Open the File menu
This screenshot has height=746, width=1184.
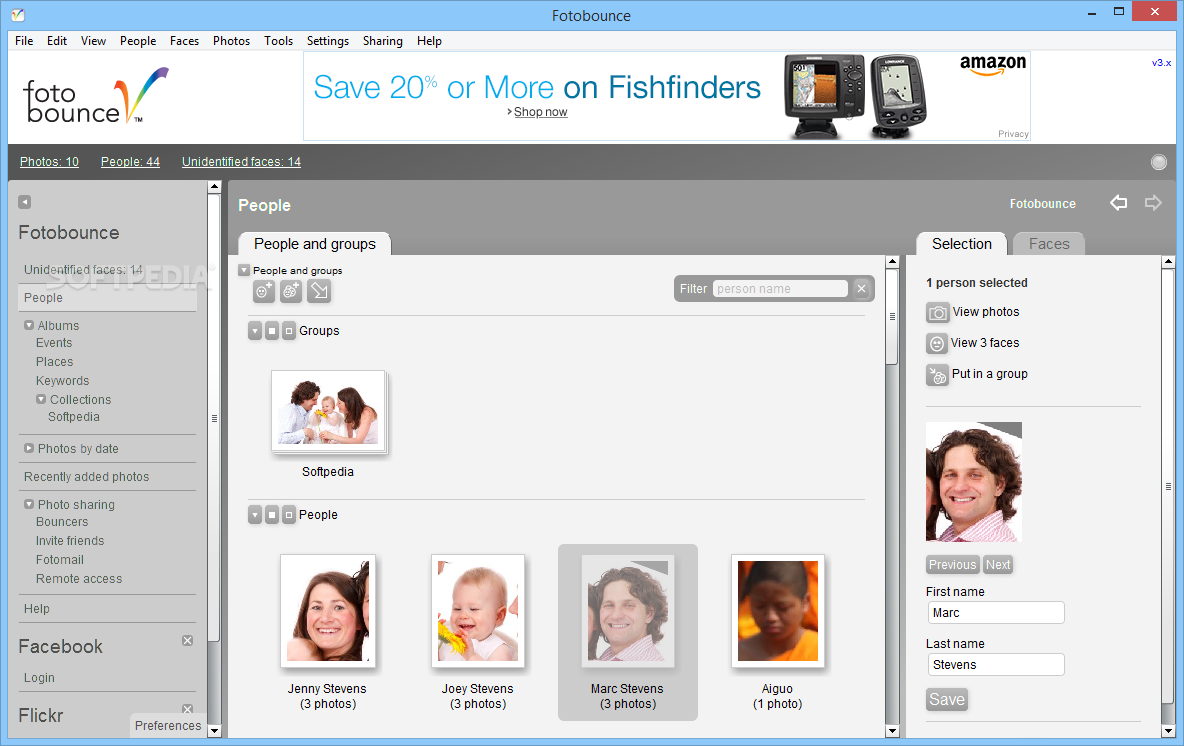[24, 41]
